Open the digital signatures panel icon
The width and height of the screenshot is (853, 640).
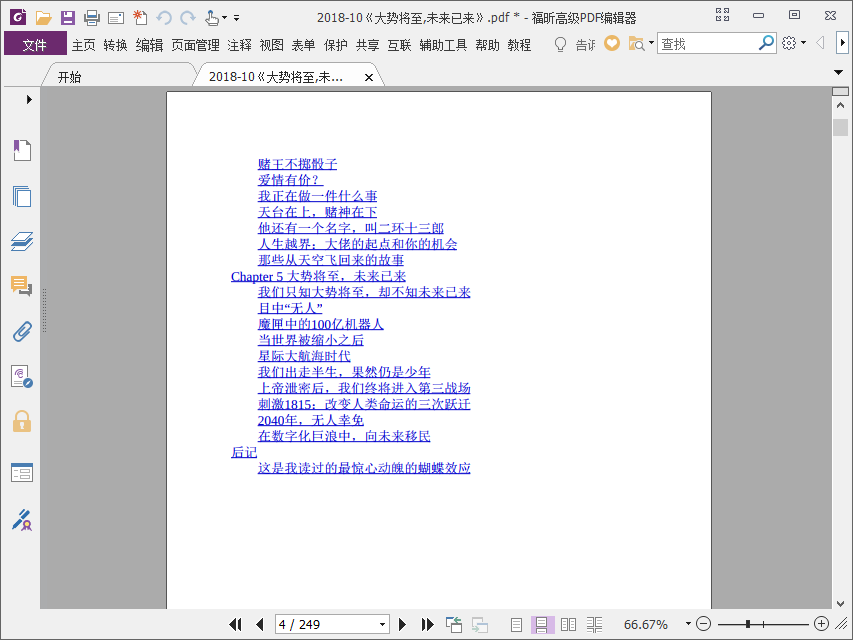[x=22, y=377]
